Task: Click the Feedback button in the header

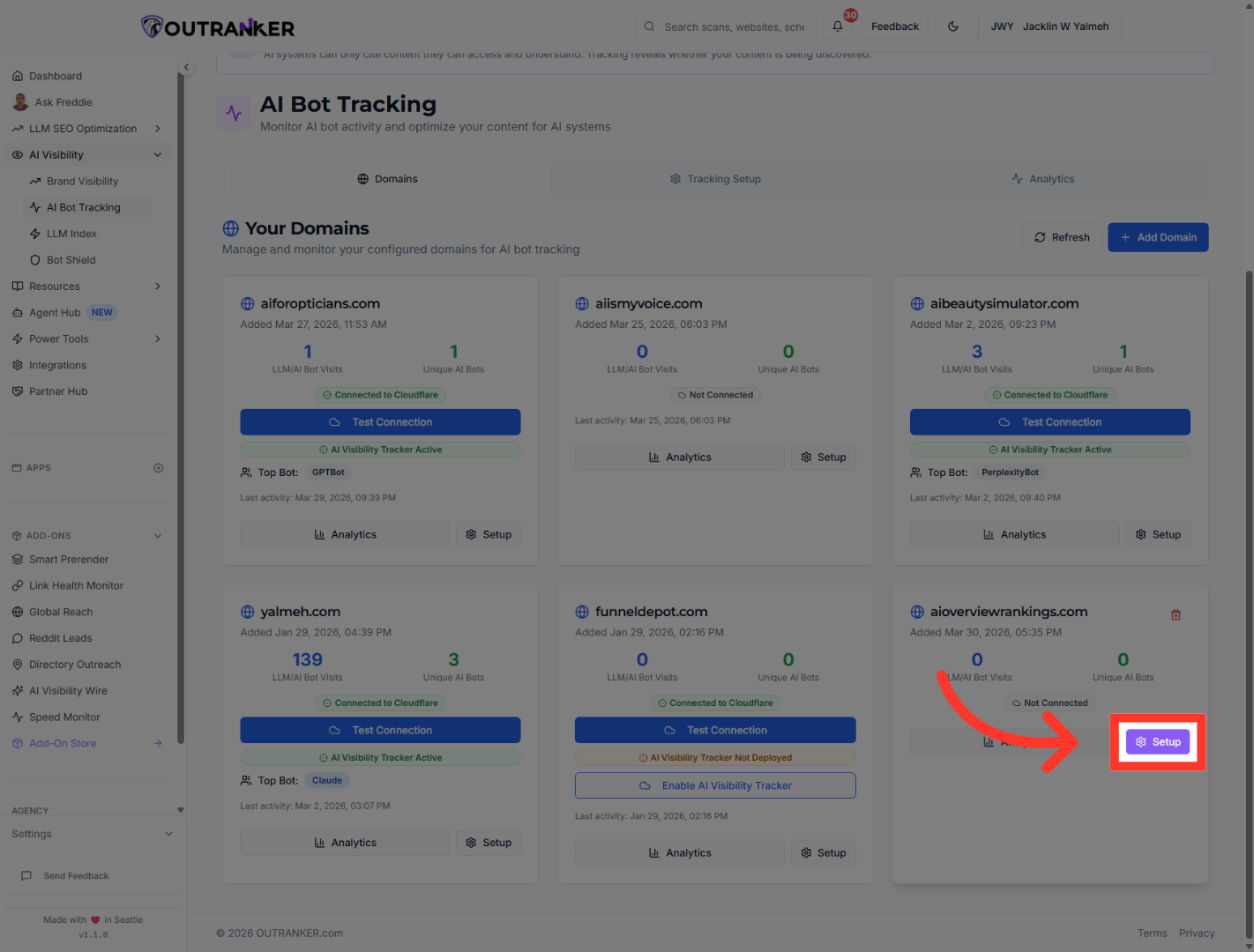Action: [895, 26]
